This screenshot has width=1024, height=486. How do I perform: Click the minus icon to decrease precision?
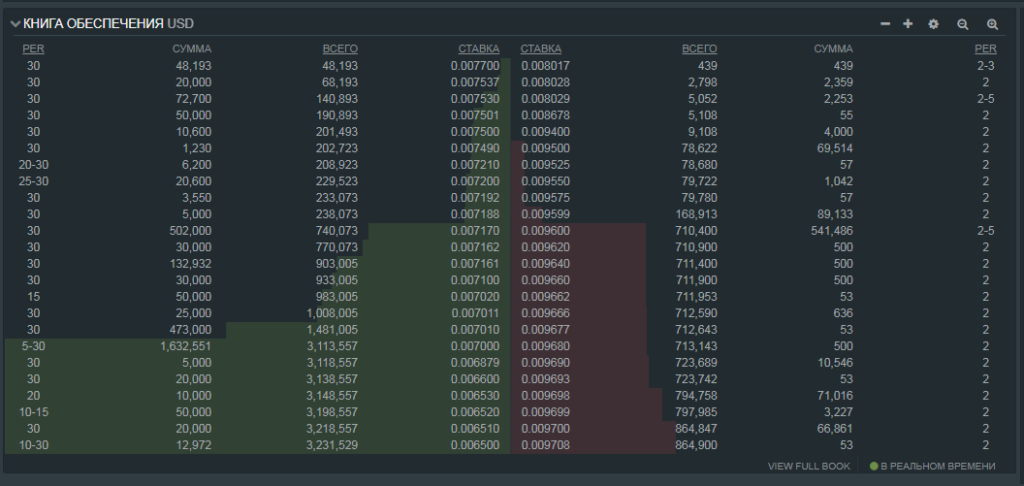885,24
